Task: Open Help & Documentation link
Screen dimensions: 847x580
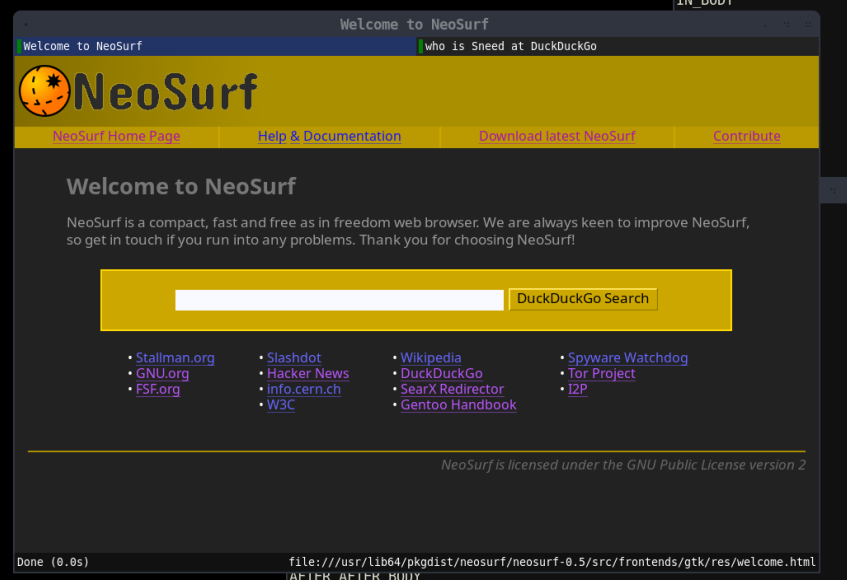Action: click(x=330, y=136)
